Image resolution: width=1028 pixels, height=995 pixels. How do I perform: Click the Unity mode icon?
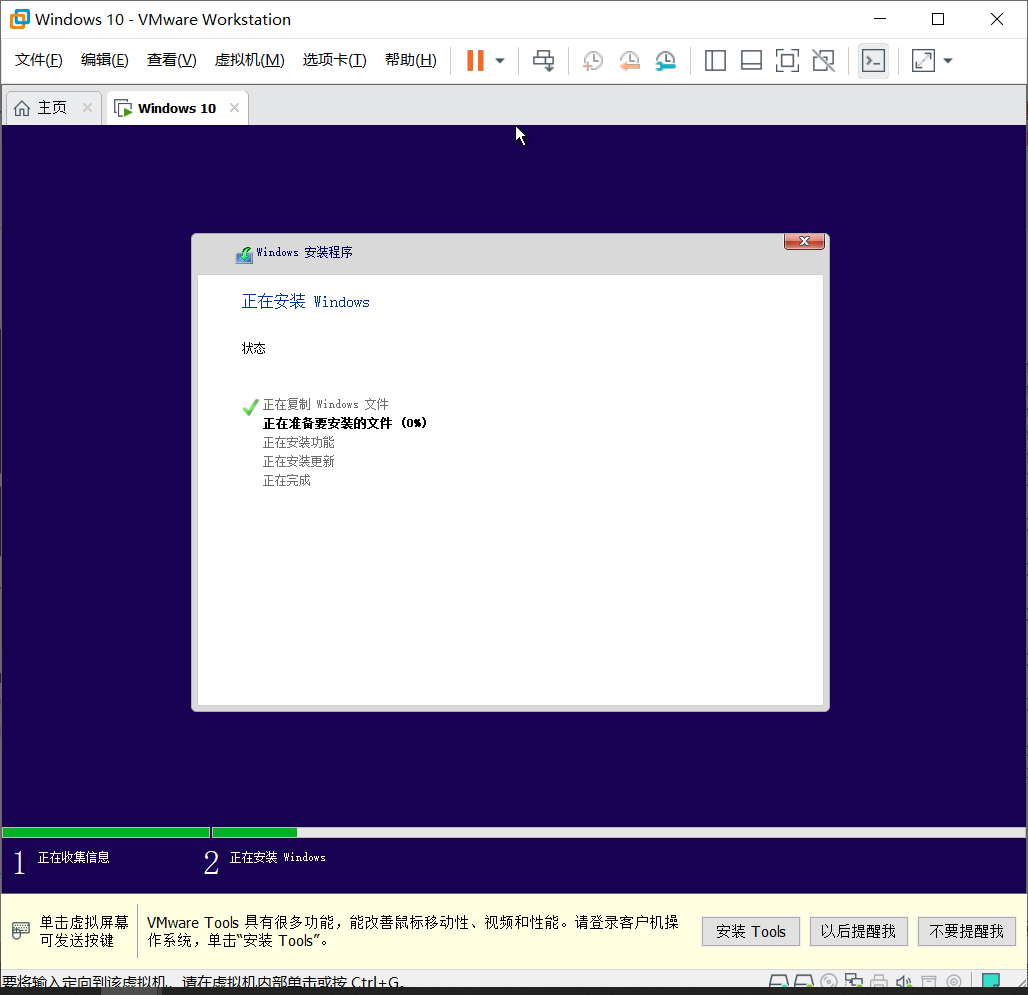pyautogui.click(x=823, y=60)
